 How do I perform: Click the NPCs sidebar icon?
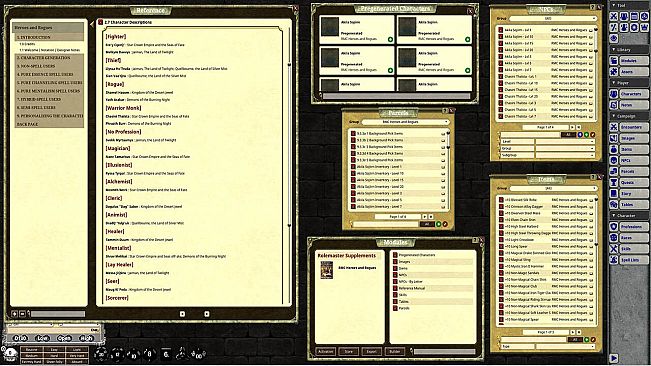click(x=614, y=160)
